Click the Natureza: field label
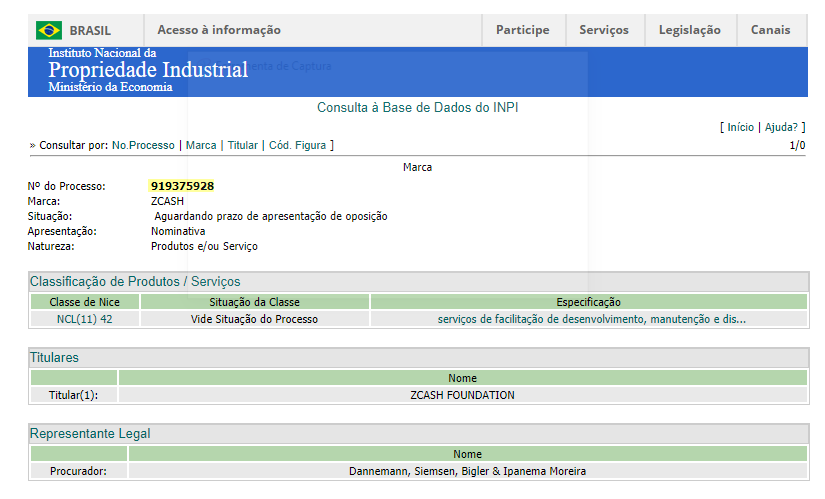This screenshot has height=499, width=825. [x=51, y=246]
